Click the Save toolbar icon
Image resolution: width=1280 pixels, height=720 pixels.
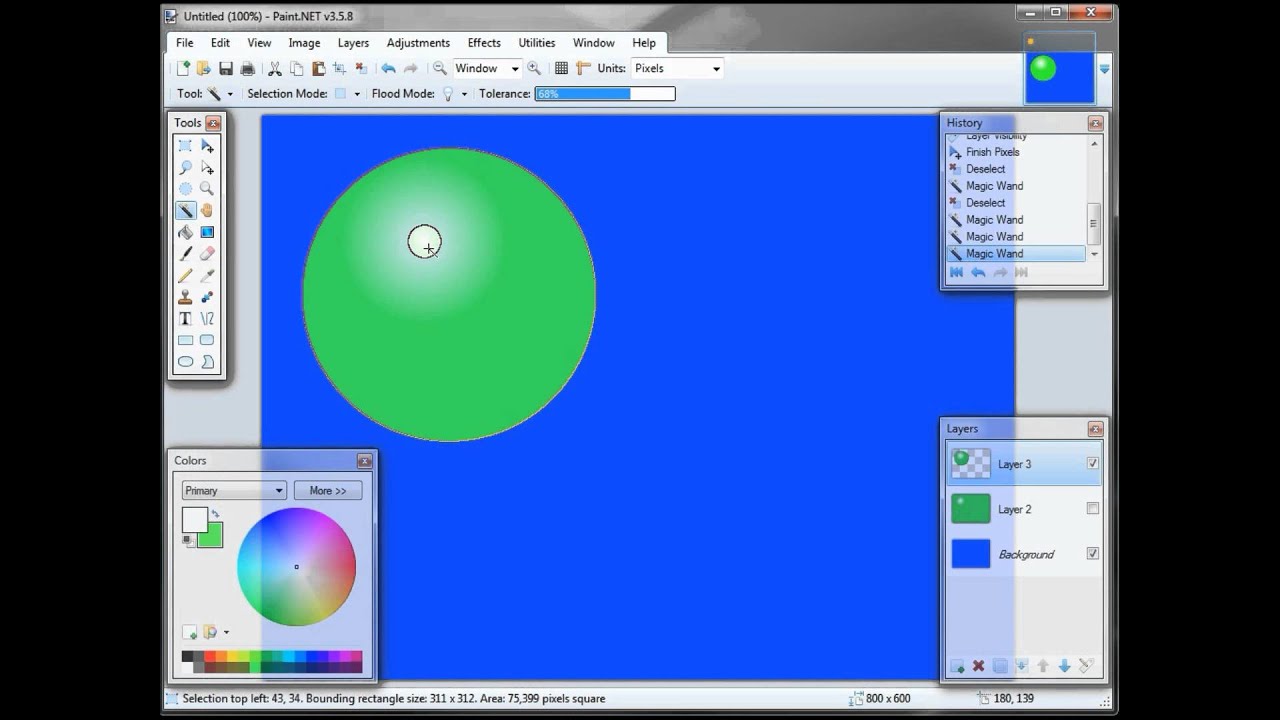[x=226, y=68]
